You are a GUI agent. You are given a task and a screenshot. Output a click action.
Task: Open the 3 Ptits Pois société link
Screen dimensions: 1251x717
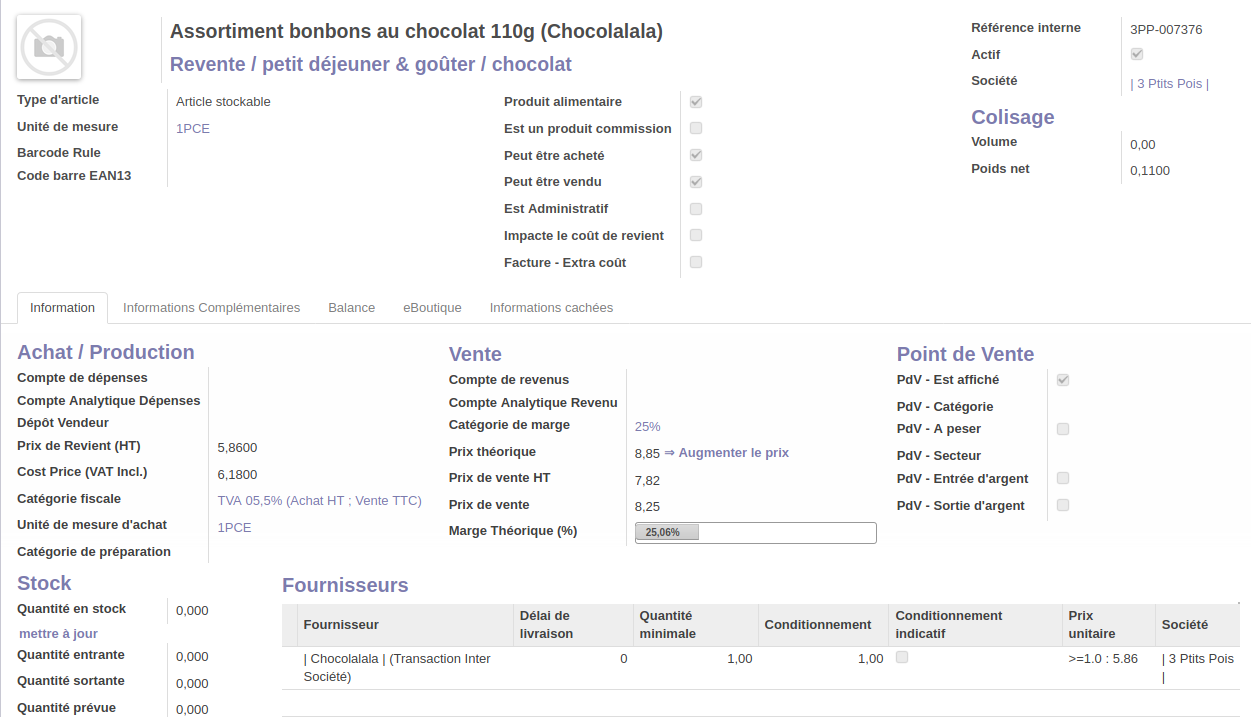pyautogui.click(x=1169, y=84)
